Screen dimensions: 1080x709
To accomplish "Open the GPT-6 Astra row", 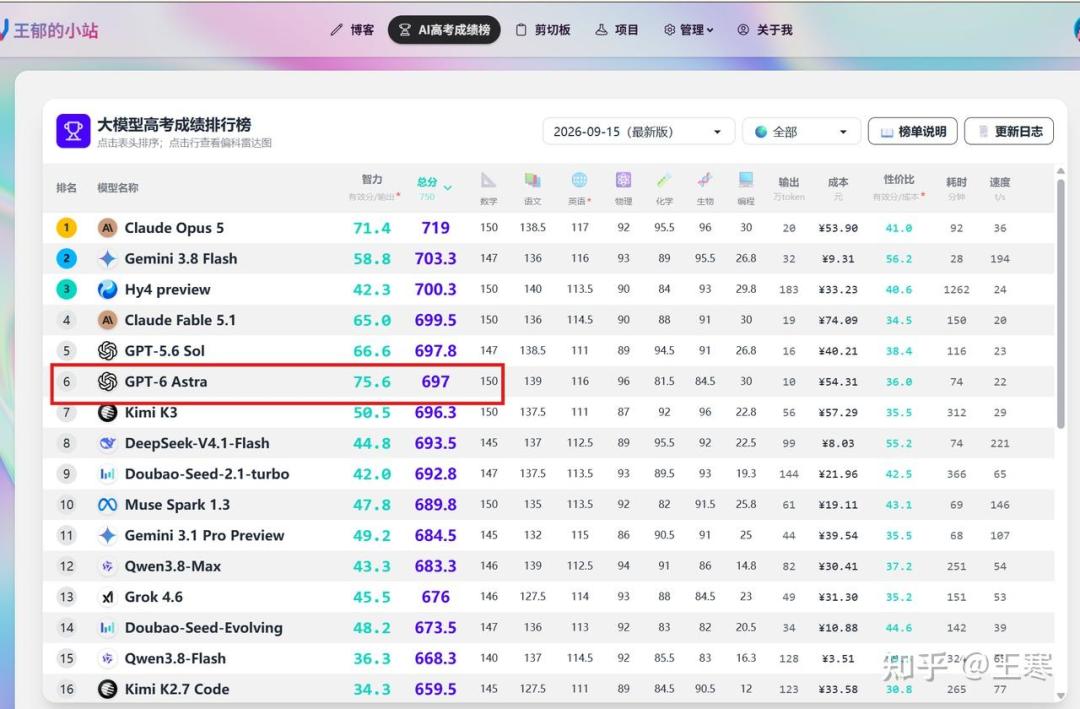I will [548, 382].
